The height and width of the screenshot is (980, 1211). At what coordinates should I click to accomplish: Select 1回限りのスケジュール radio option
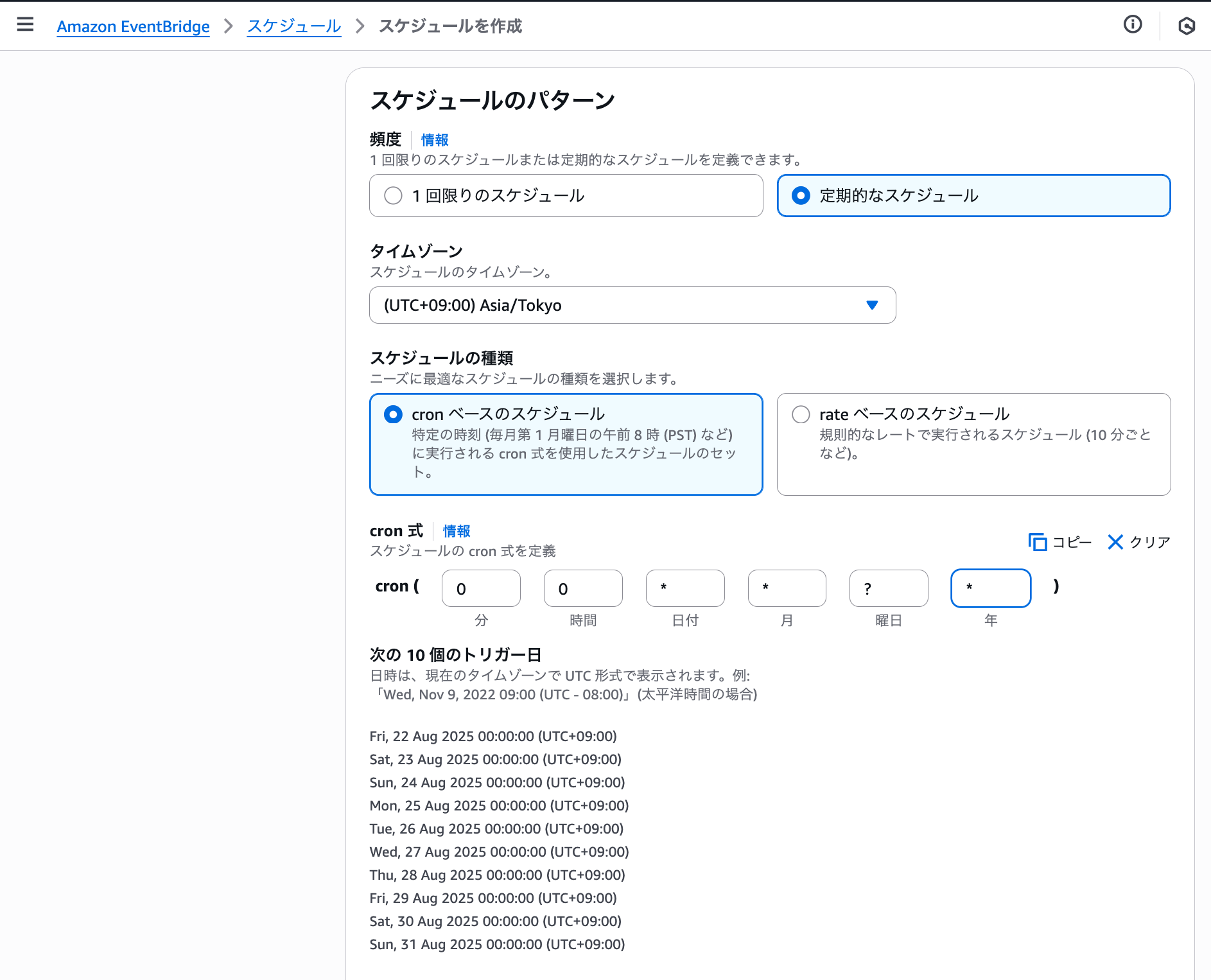(x=393, y=196)
